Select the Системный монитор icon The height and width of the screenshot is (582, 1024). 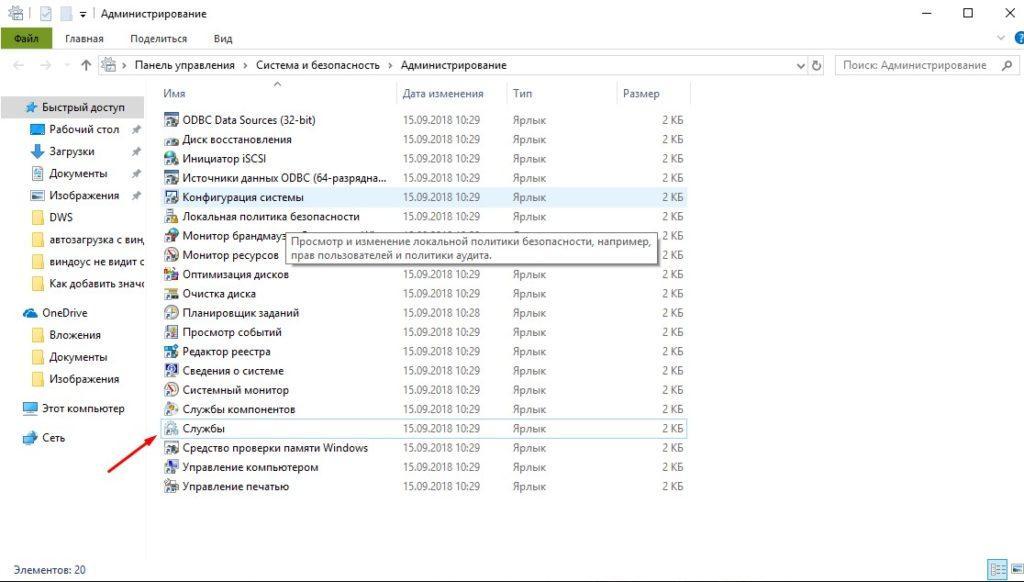point(171,390)
